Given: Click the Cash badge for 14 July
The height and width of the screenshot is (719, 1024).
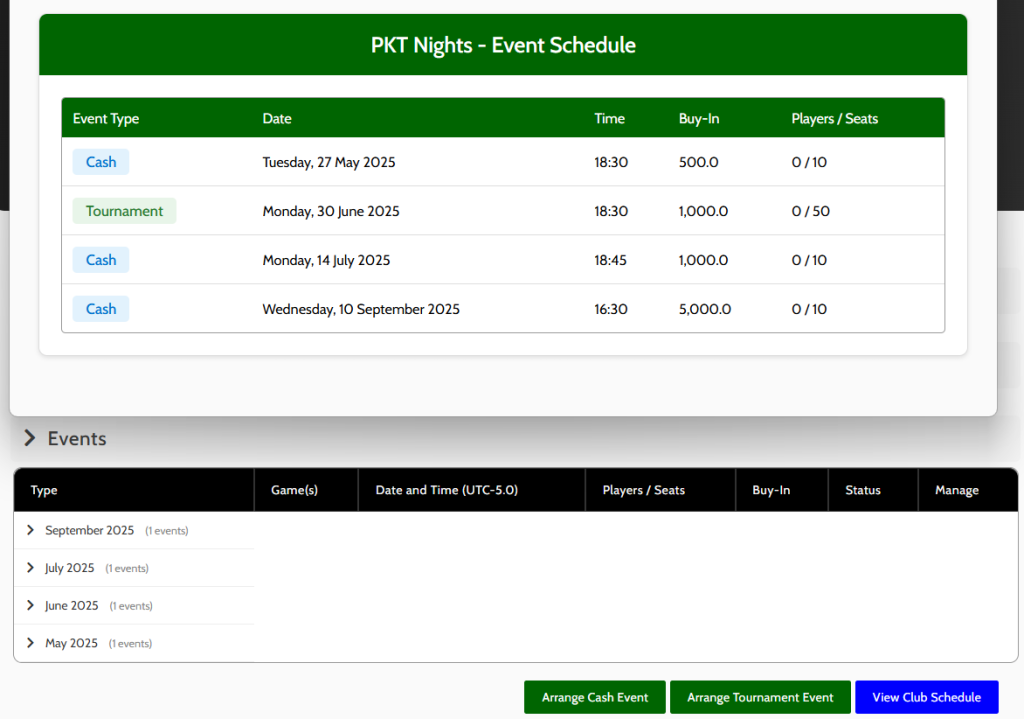Looking at the screenshot, I should click(101, 260).
